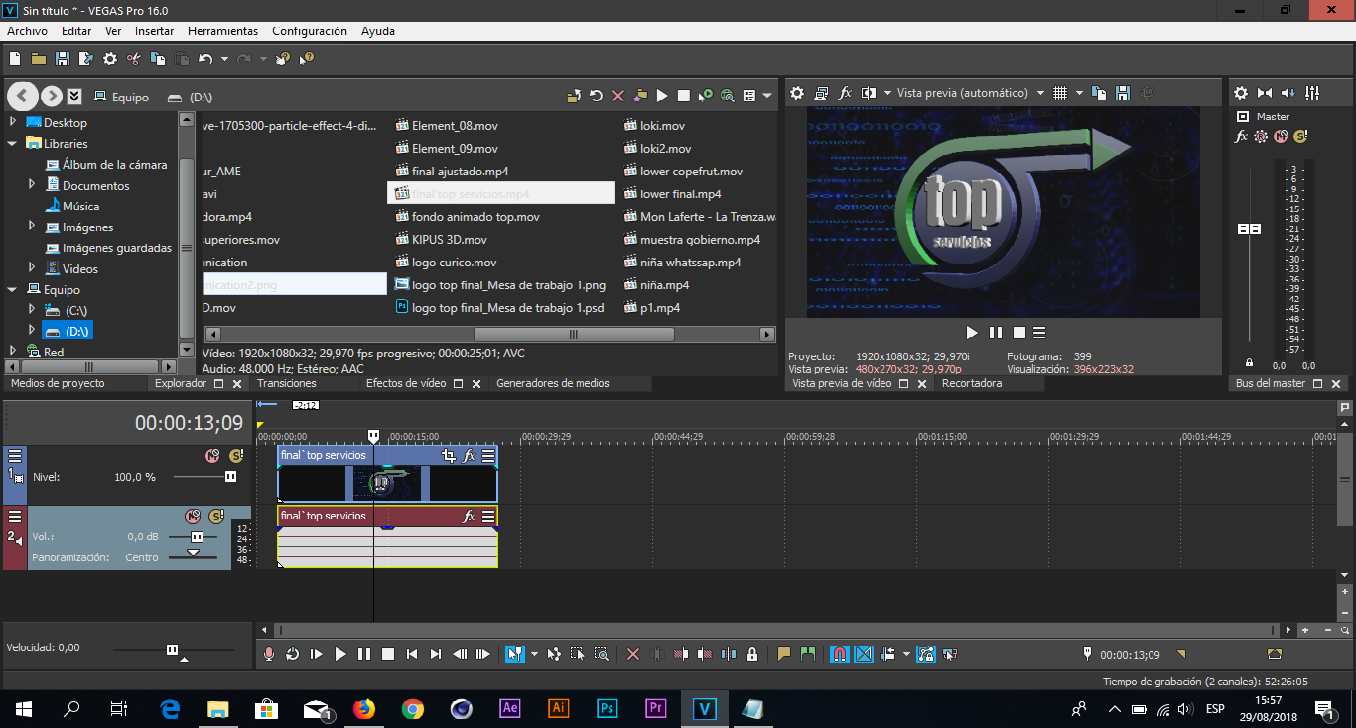
Task: Switch to Generadores de medios tab
Action: pos(553,383)
